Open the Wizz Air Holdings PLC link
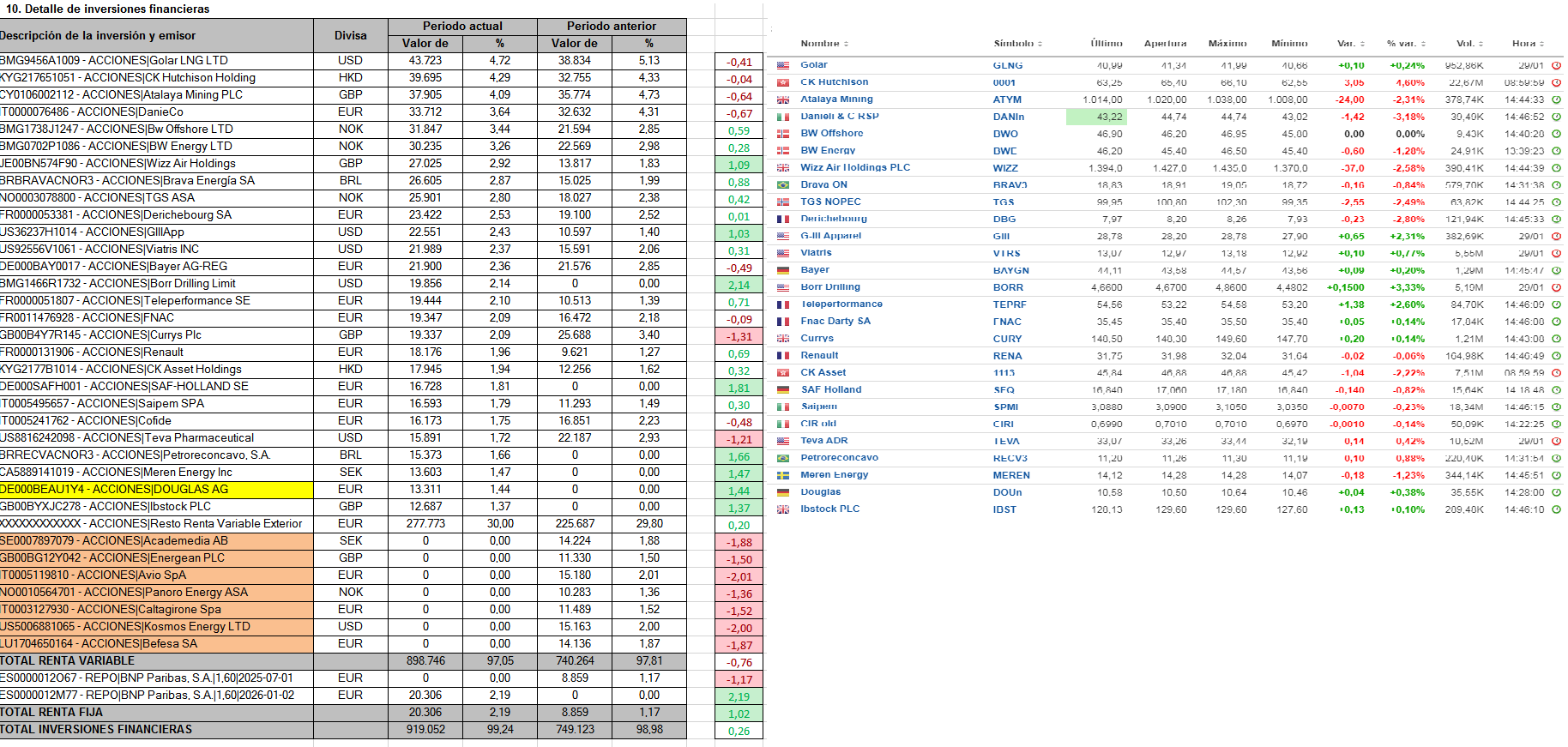The height and width of the screenshot is (747, 1568). (x=854, y=168)
